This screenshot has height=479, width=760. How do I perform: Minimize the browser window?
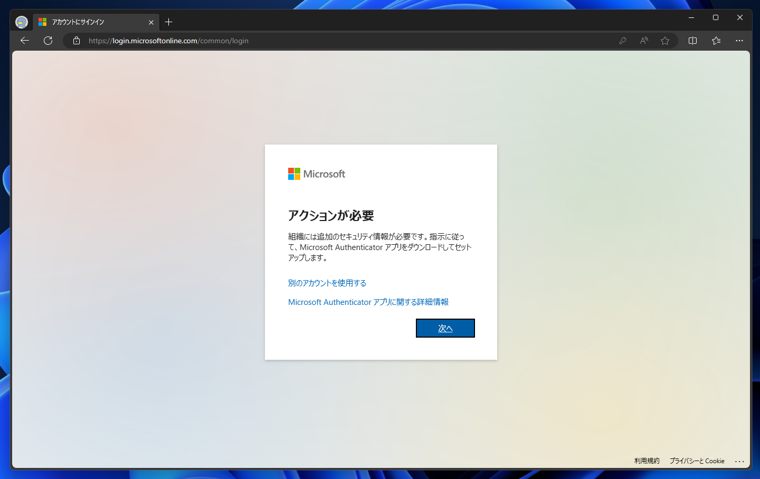[691, 17]
